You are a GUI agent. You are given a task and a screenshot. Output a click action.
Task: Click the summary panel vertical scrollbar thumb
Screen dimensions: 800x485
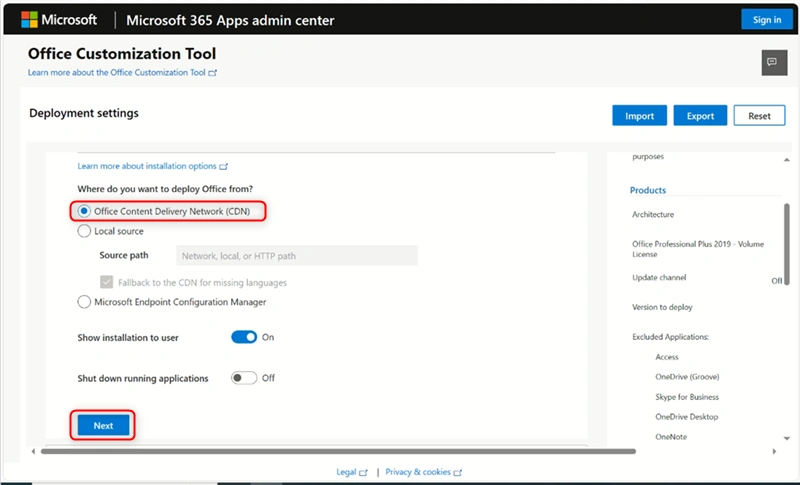pos(786,244)
